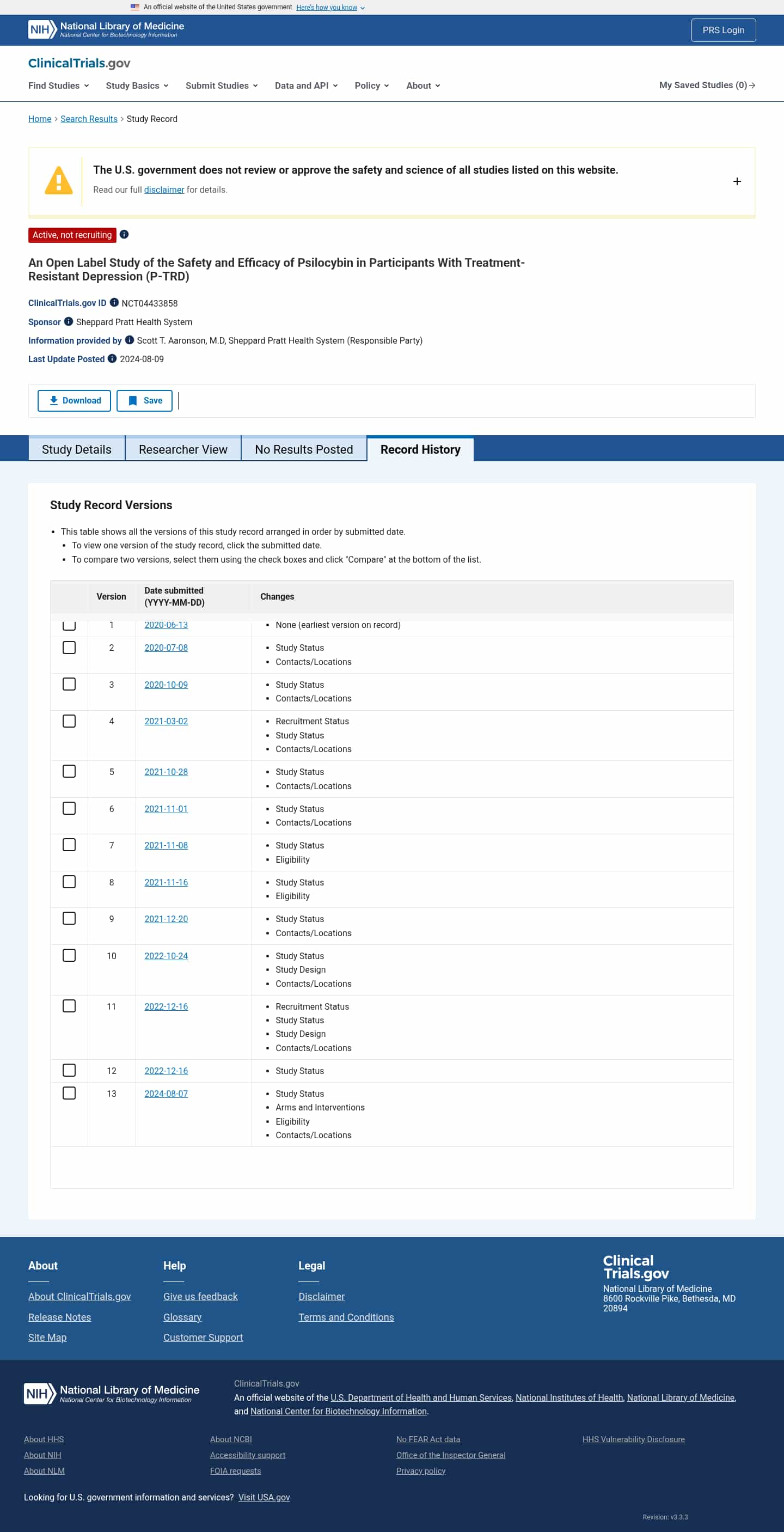This screenshot has height=1532, width=784.
Task: Open the Glossary footer link
Action: point(182,1317)
